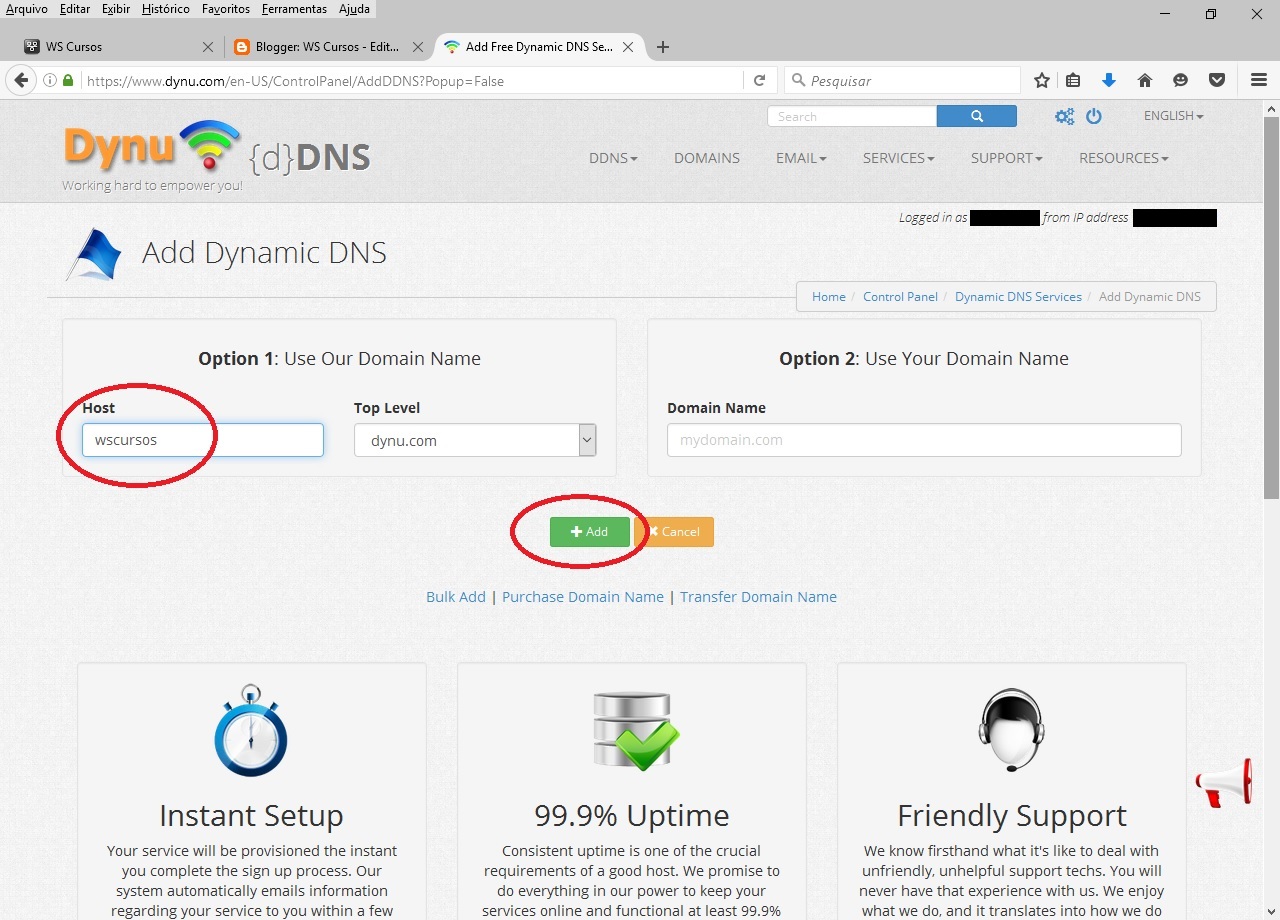Open the Histórico menu

point(166,9)
